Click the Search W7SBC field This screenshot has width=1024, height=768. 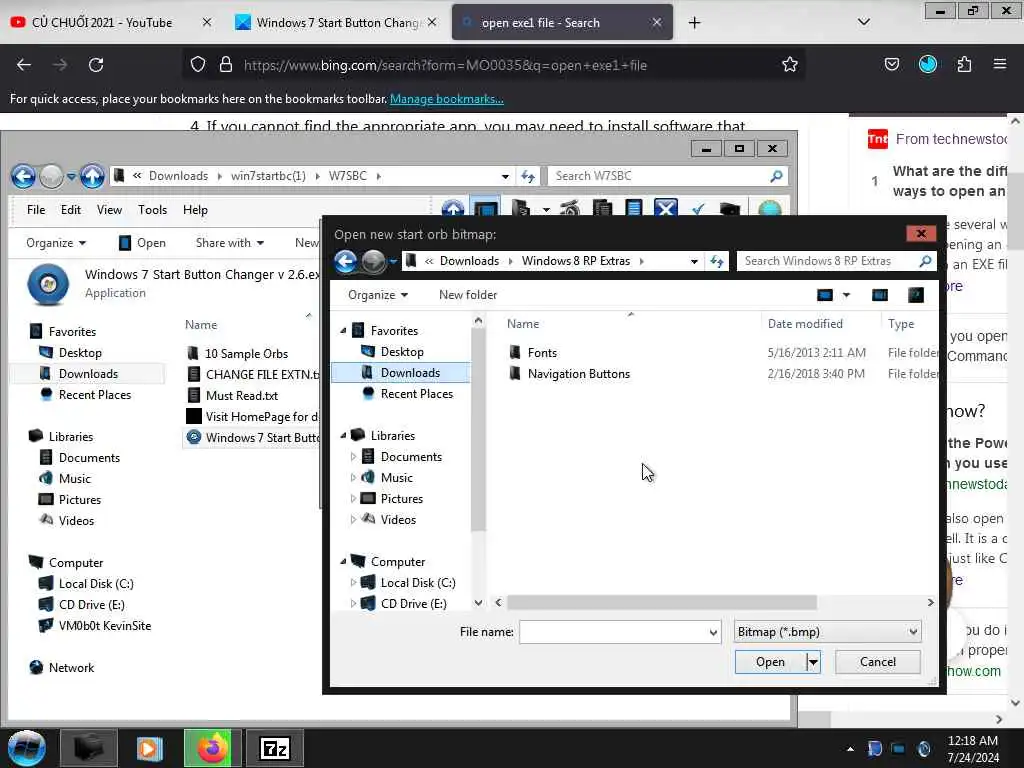click(x=660, y=176)
